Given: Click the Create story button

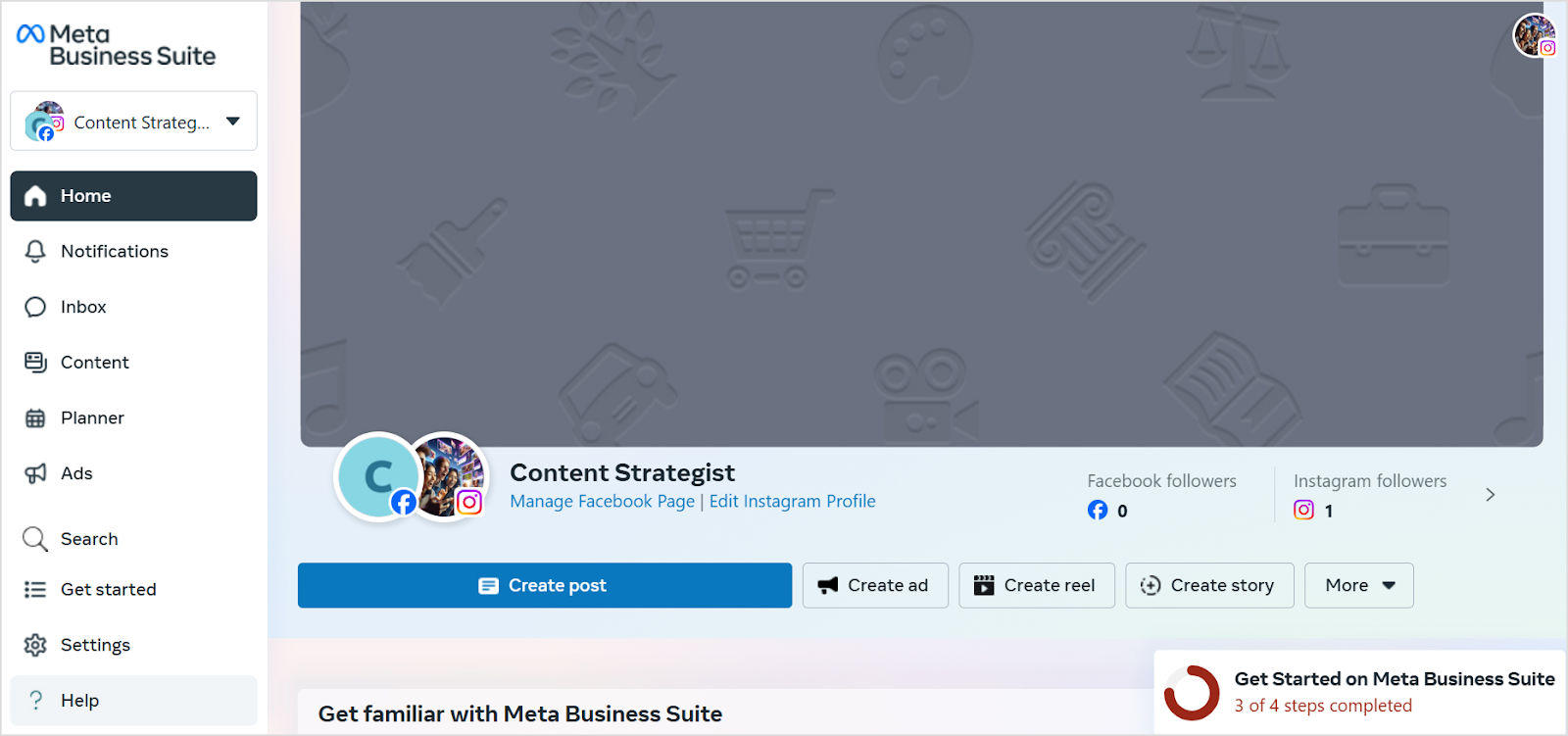Looking at the screenshot, I should (x=1209, y=585).
